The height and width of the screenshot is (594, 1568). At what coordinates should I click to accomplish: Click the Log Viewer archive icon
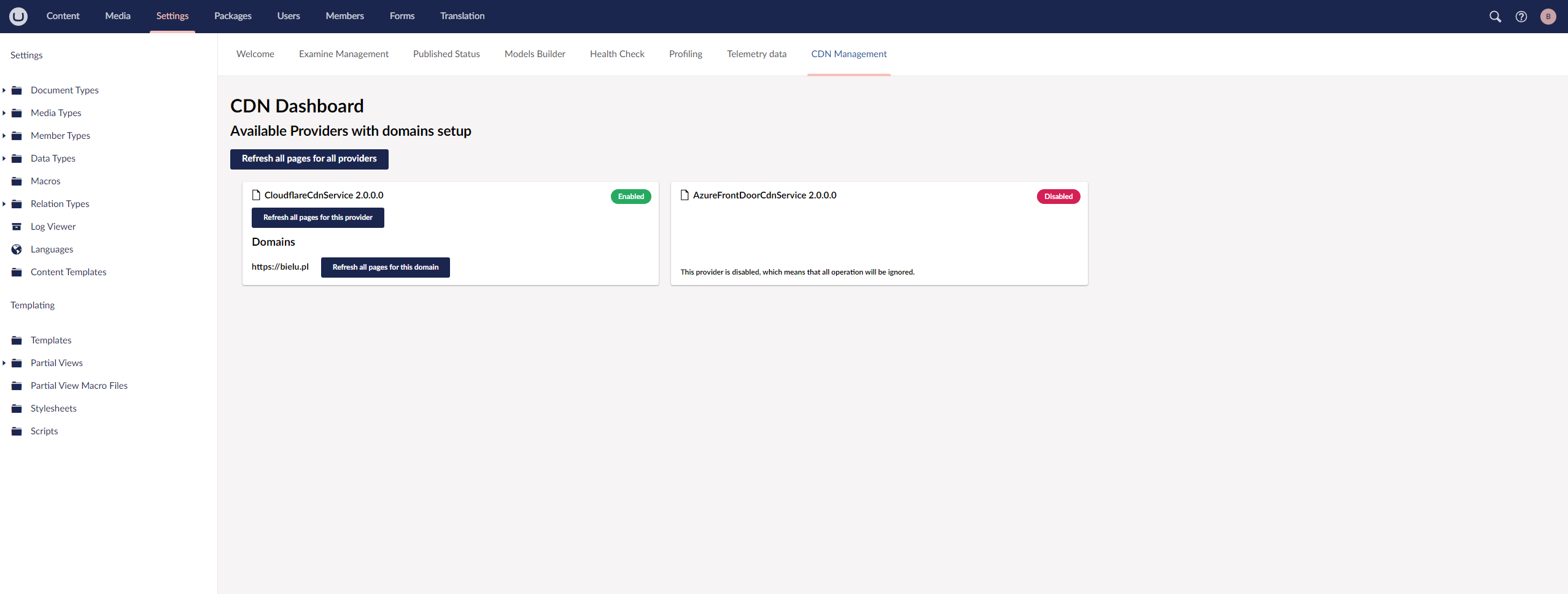pos(17,227)
